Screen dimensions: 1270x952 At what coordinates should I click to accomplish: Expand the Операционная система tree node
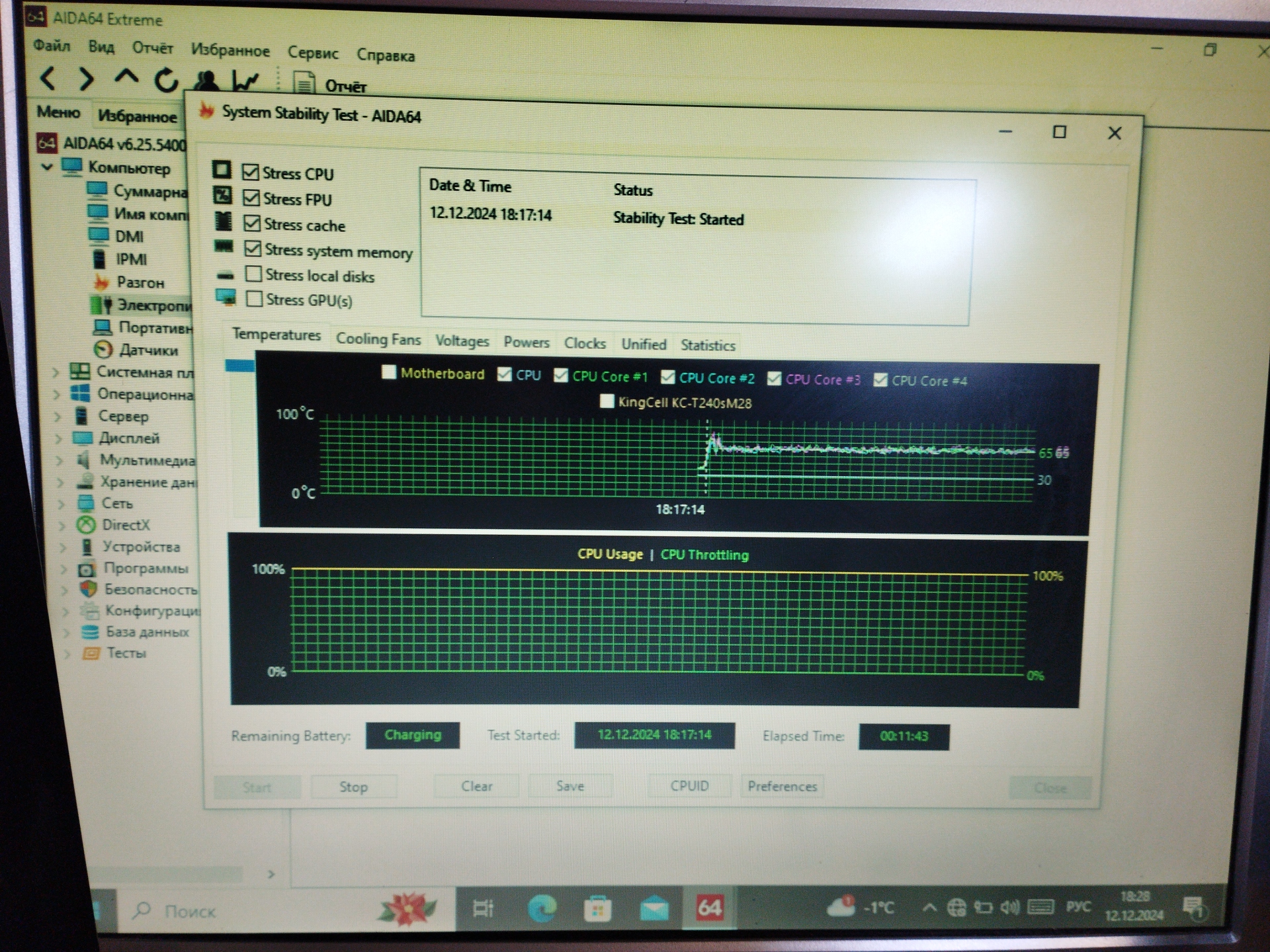click(57, 395)
